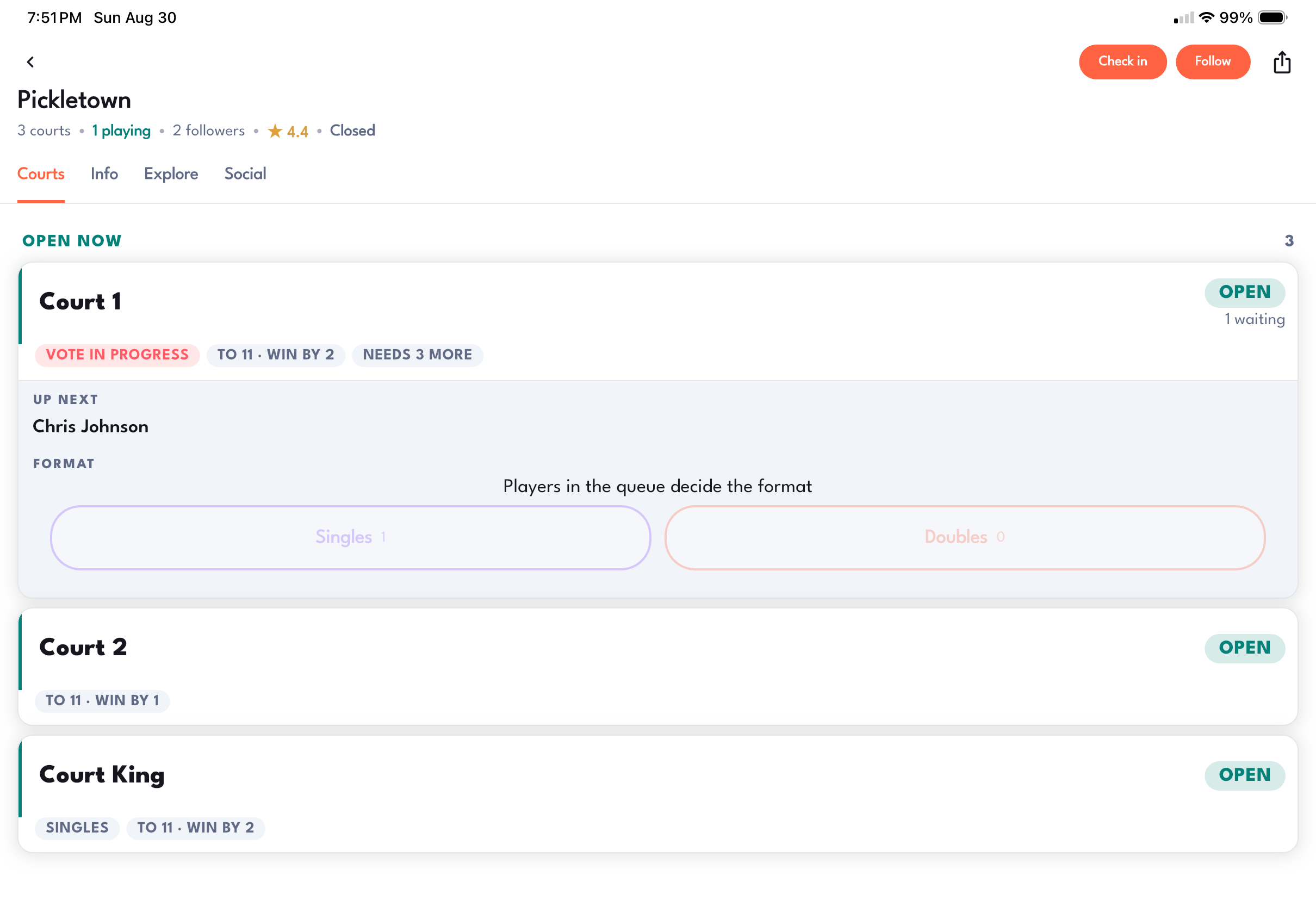Expand the Court 2 card

point(658,667)
